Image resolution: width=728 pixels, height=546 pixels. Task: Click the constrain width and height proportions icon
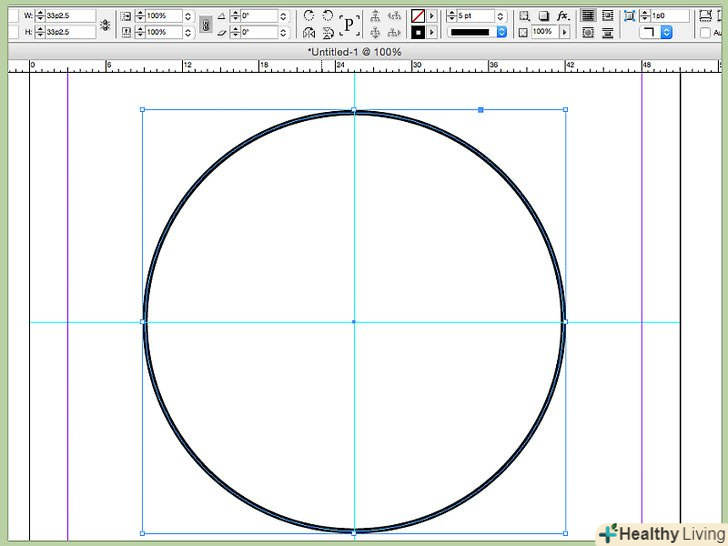coord(105,24)
